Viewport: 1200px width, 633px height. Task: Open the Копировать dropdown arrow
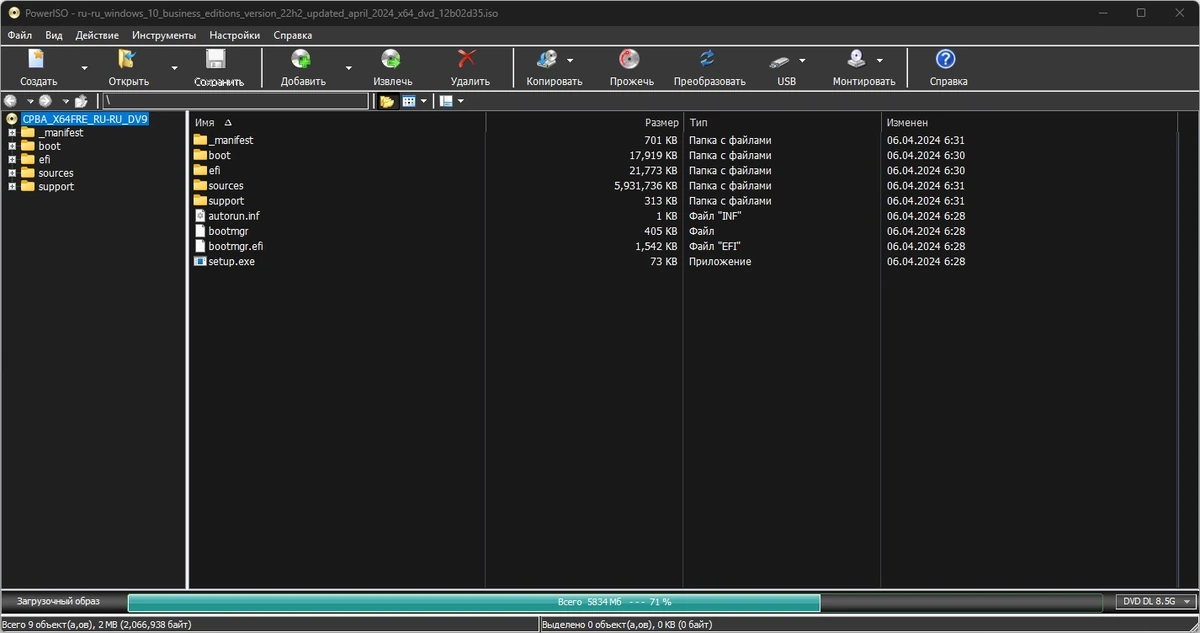pyautogui.click(x=570, y=60)
